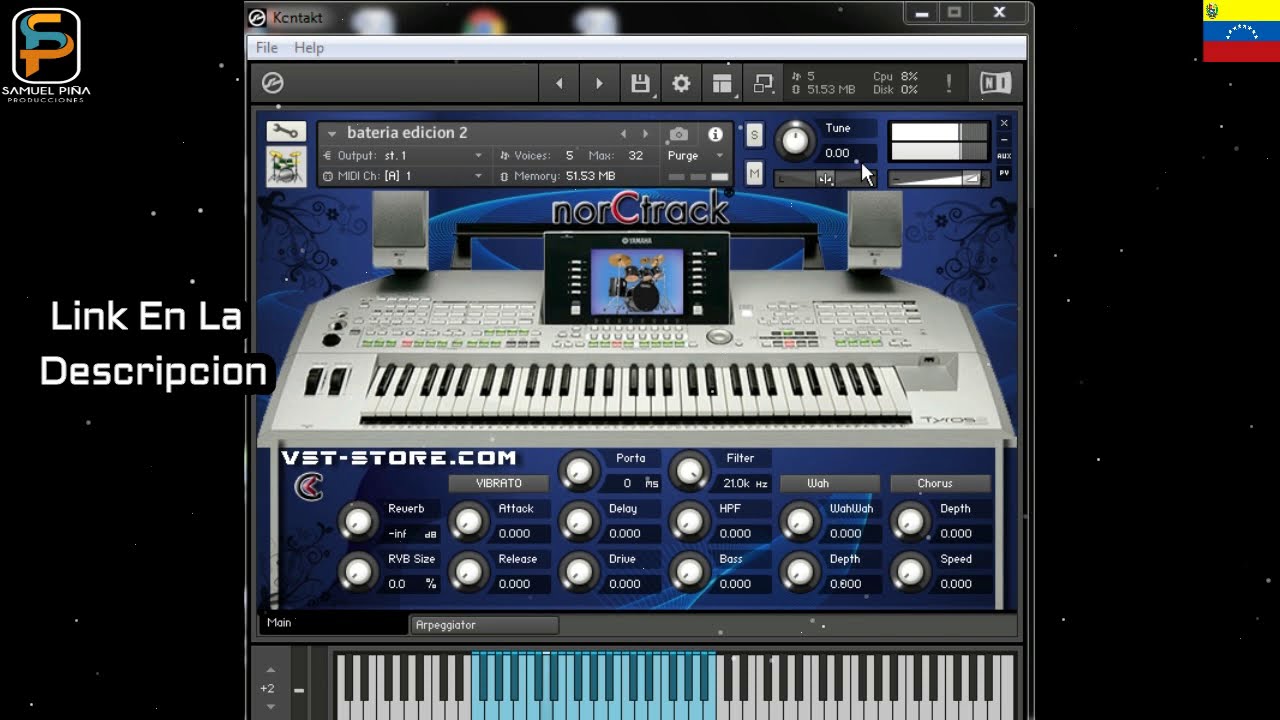This screenshot has width=1280, height=720.
Task: Toggle the Wah effect button
Action: tap(830, 483)
